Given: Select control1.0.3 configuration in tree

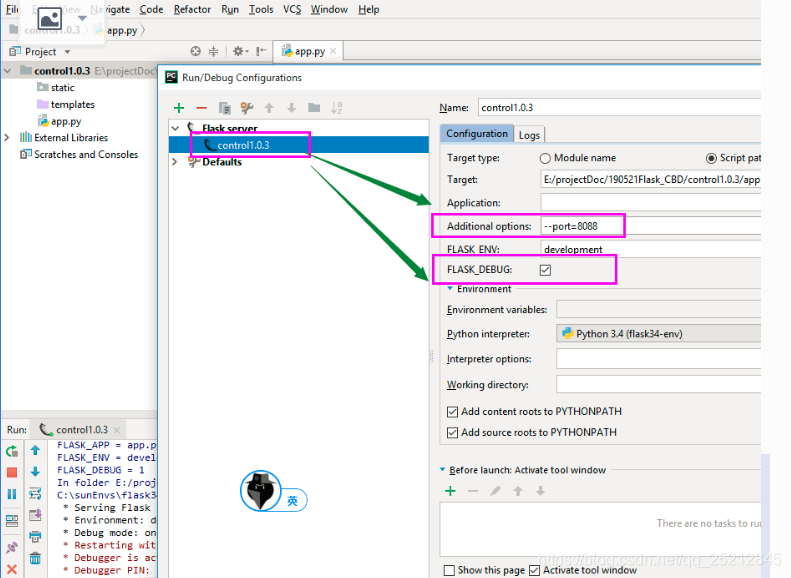Looking at the screenshot, I should click(x=299, y=145).
